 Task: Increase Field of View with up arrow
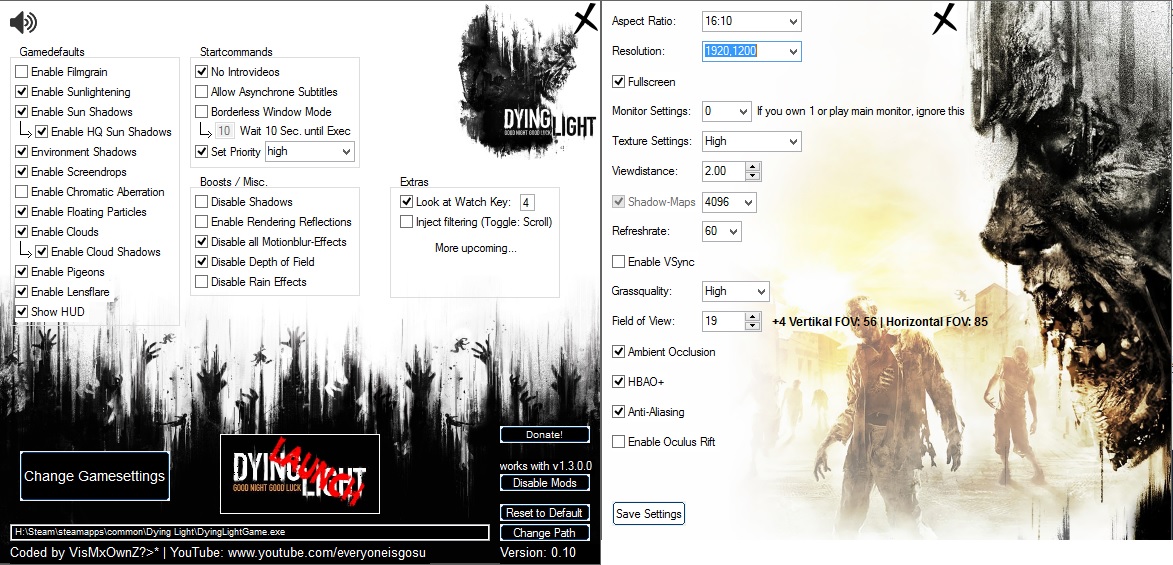coord(753,317)
